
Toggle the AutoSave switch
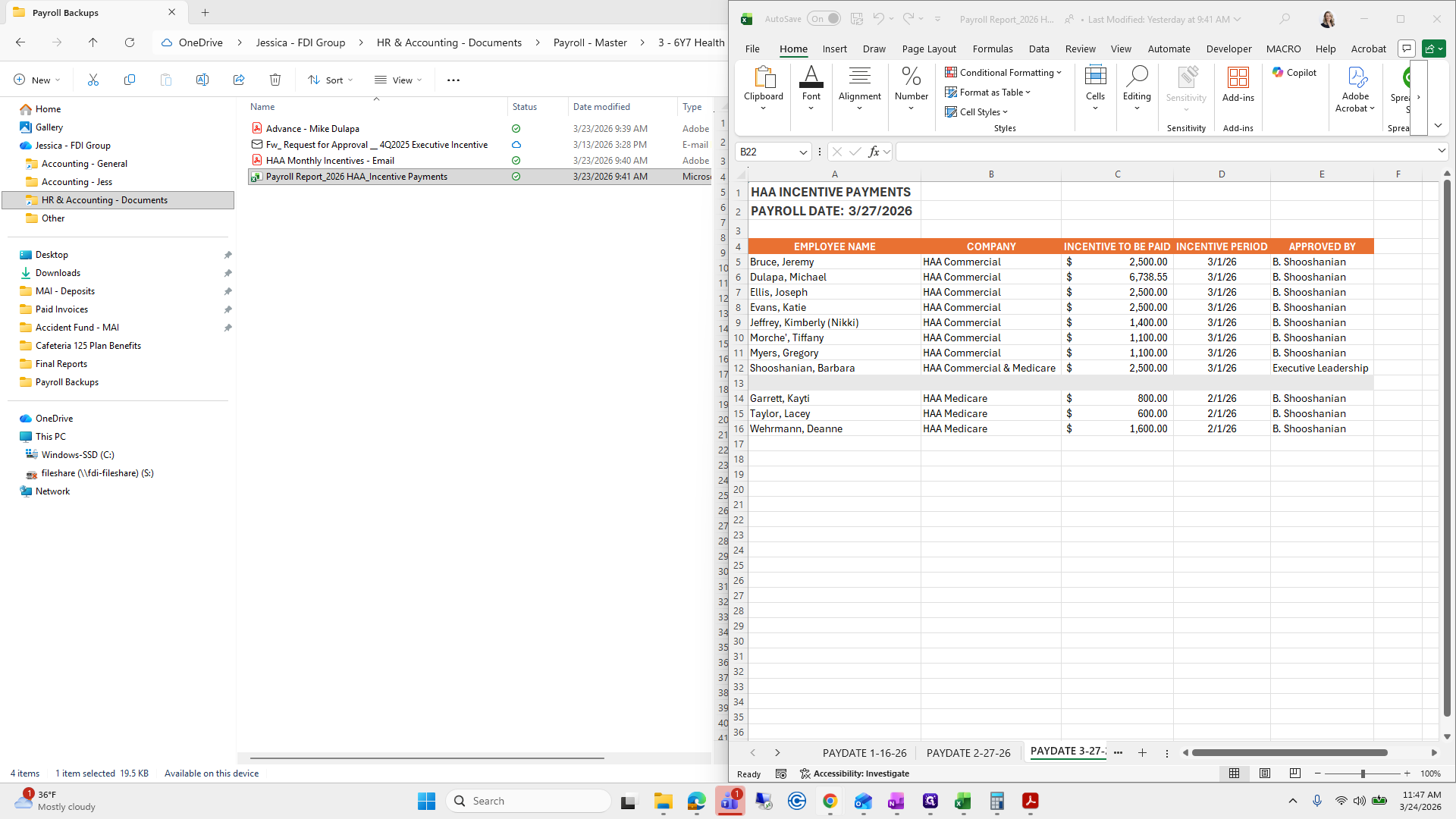(x=824, y=19)
